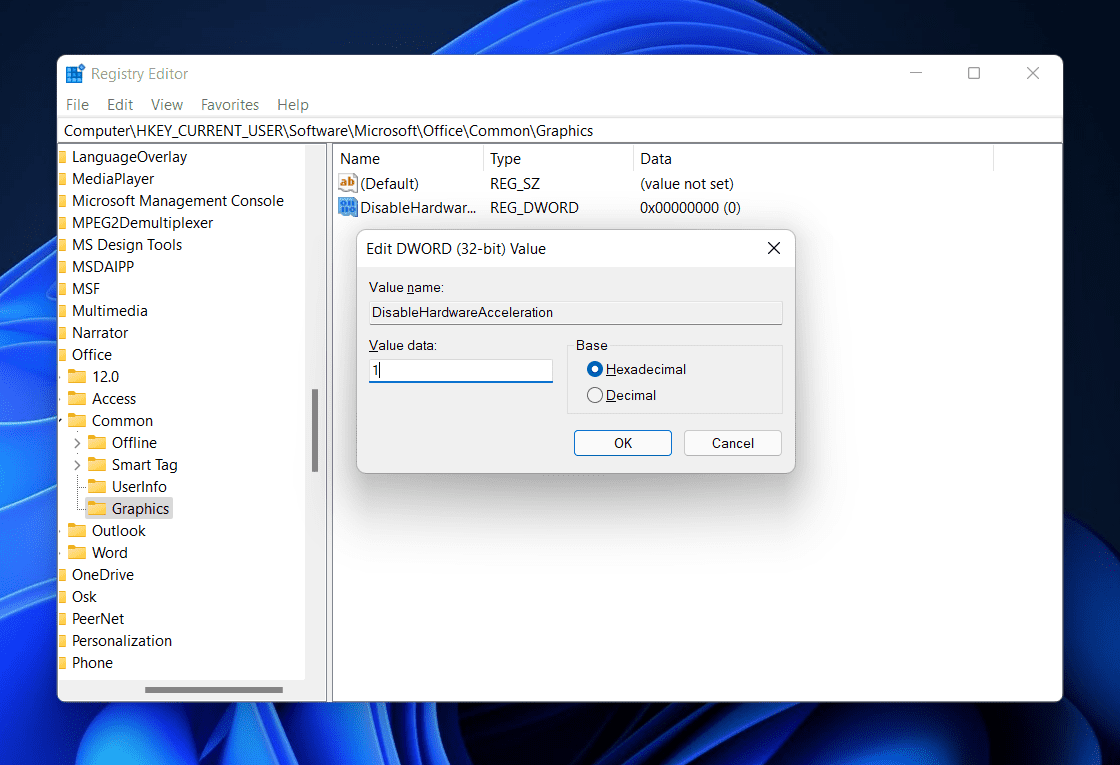Collapse the Common key in tree
This screenshot has height=765, width=1120.
point(62,421)
